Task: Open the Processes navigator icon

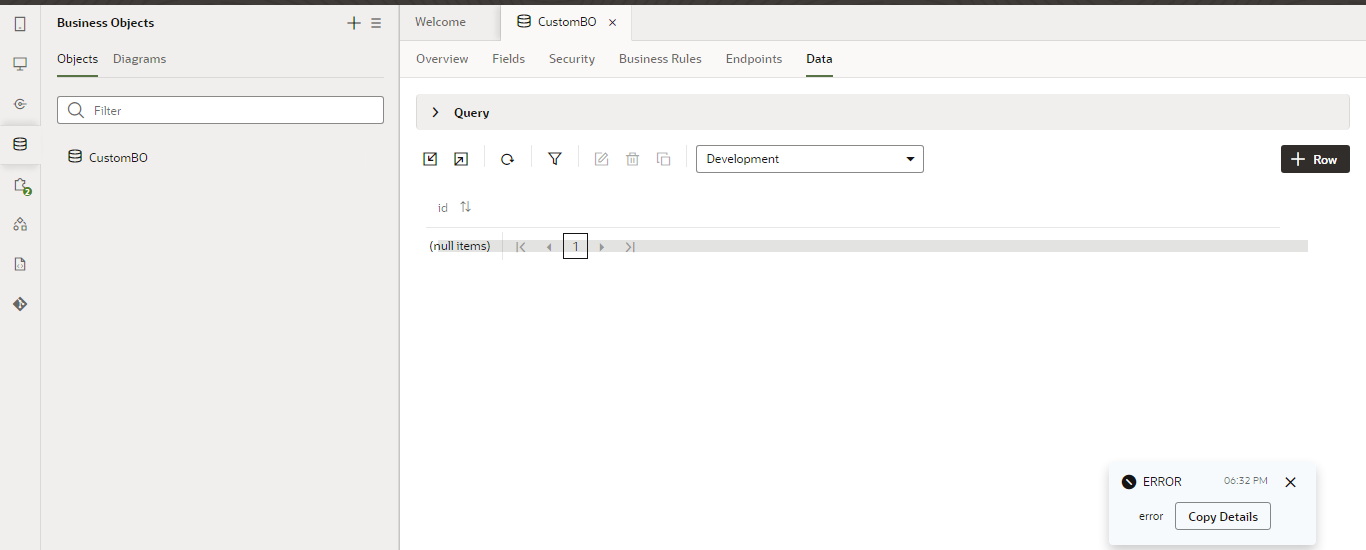Action: [20, 224]
